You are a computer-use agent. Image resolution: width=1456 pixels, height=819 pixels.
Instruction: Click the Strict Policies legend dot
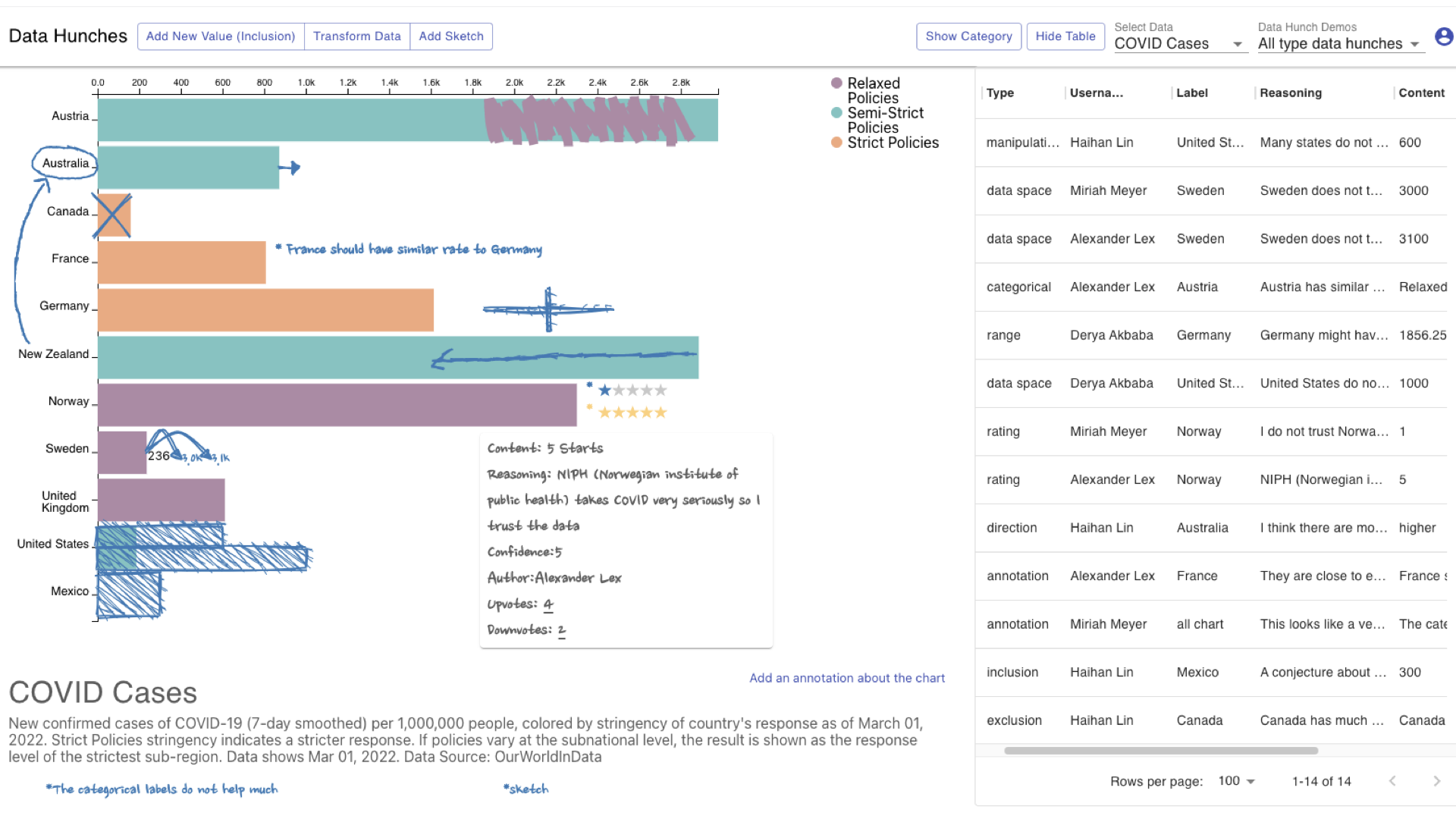pos(836,143)
